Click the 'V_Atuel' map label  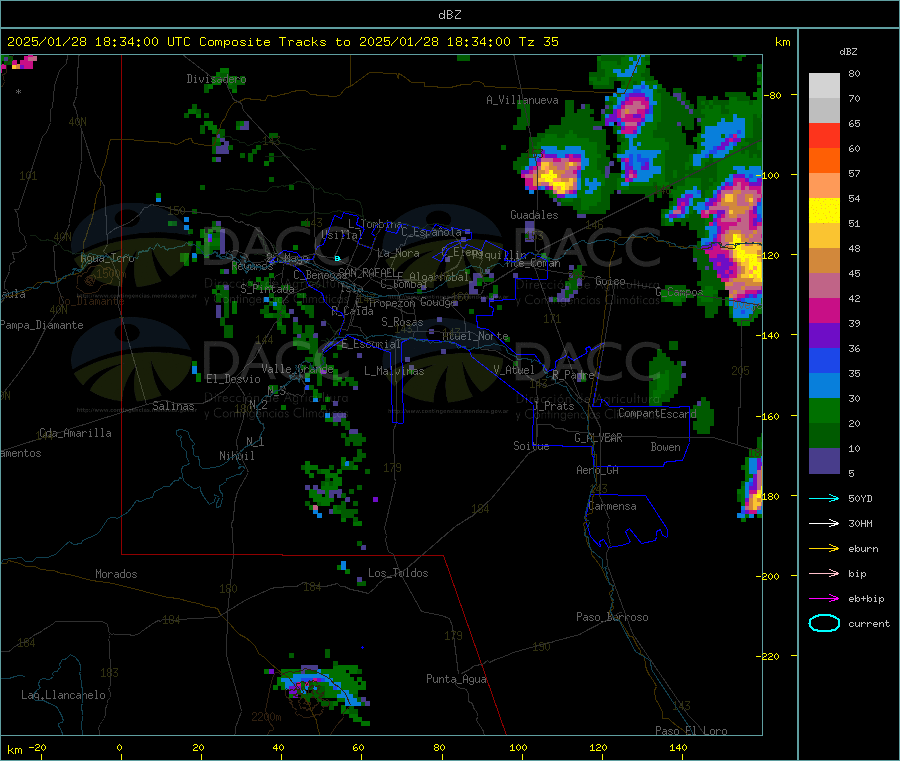click(x=514, y=370)
